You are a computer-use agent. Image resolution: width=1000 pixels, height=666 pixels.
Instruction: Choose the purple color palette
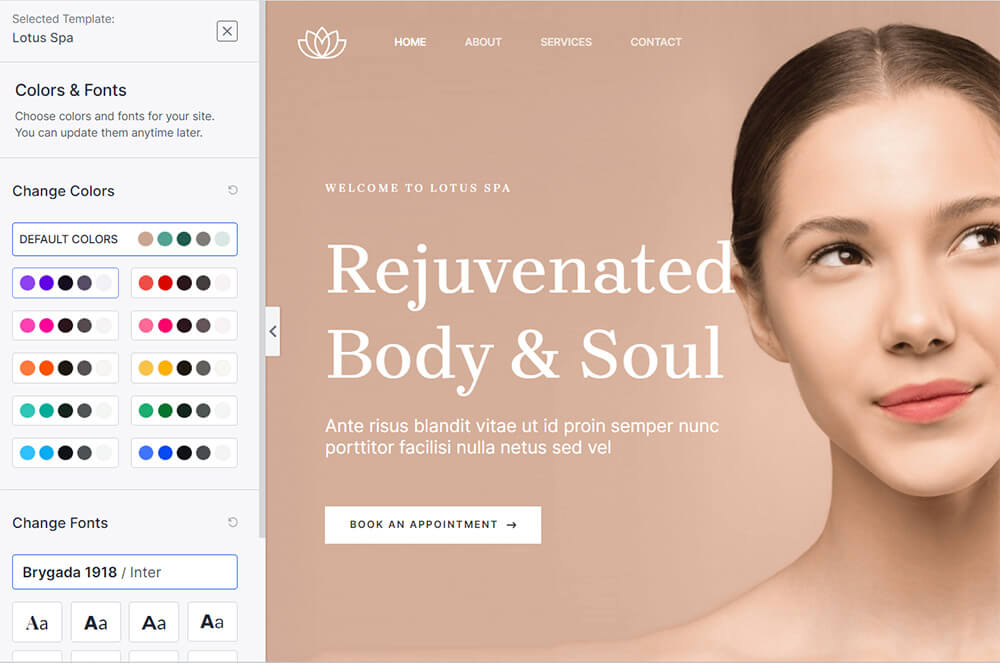65,283
